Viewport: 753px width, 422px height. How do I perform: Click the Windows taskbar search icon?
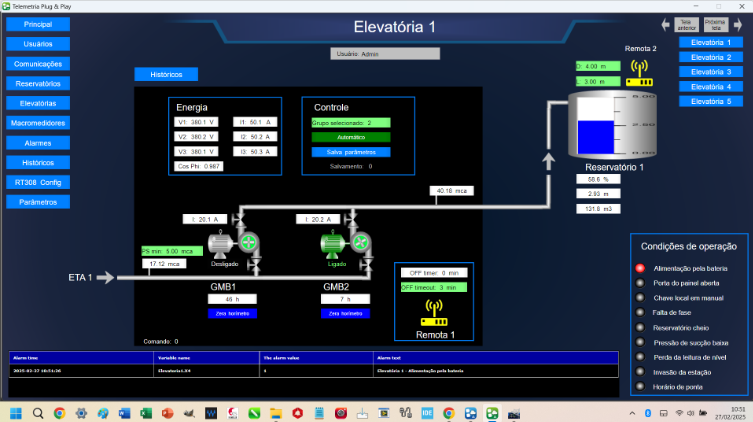(38, 412)
